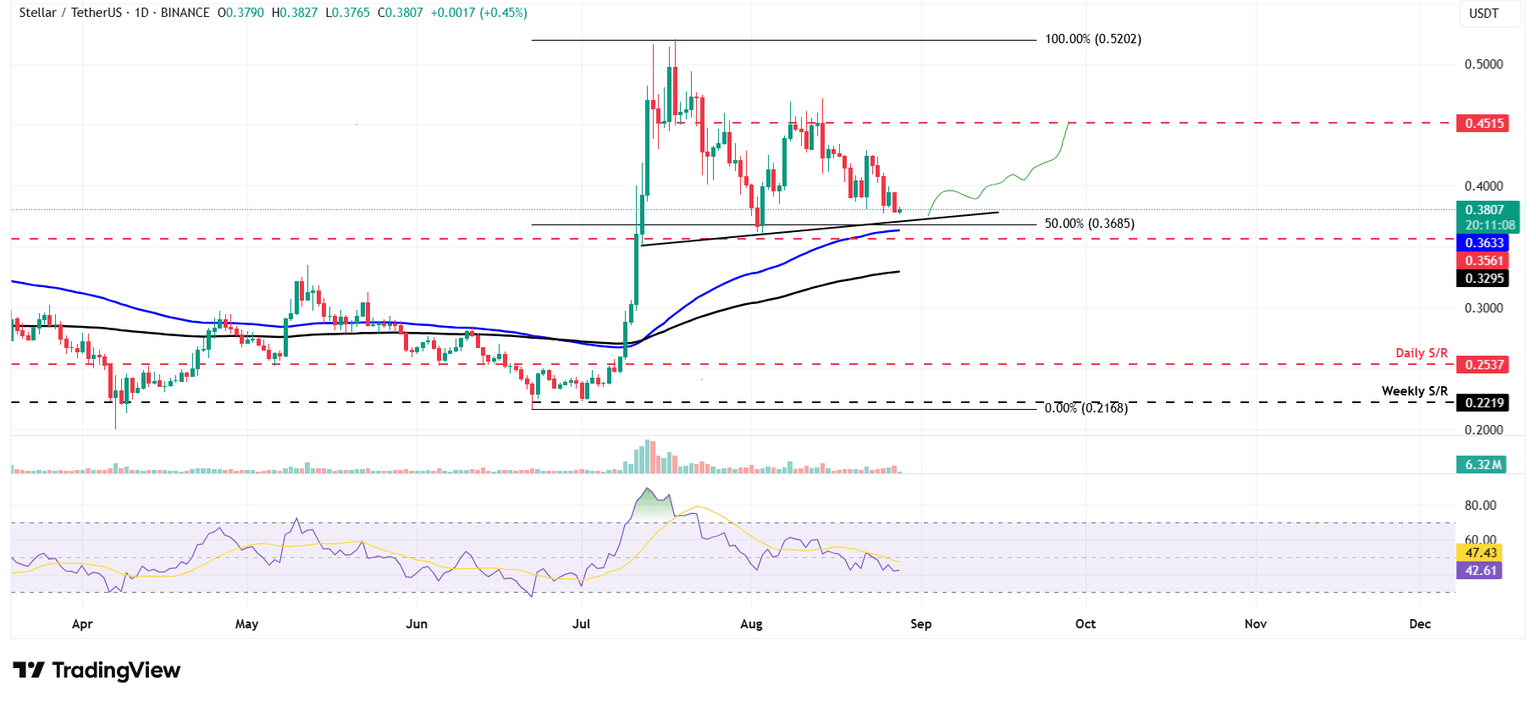Click the Jul marker on time axis
The height and width of the screenshot is (702, 1536).
(x=580, y=624)
